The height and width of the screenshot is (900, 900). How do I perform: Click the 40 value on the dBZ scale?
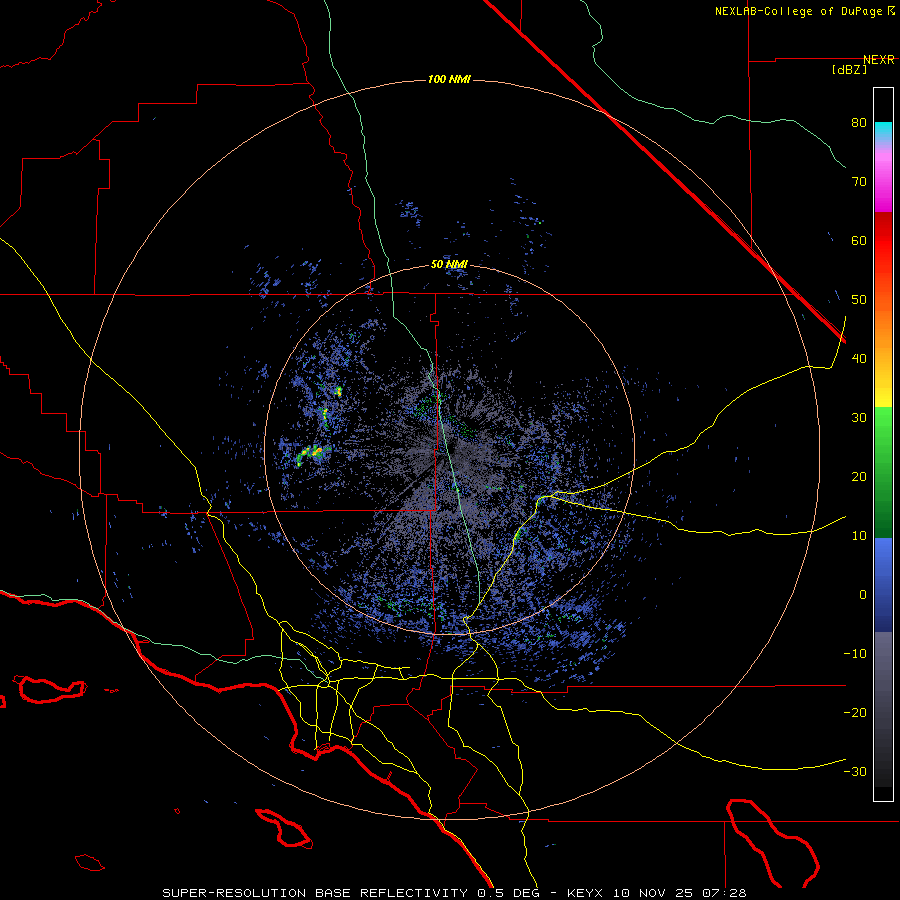pos(859,359)
